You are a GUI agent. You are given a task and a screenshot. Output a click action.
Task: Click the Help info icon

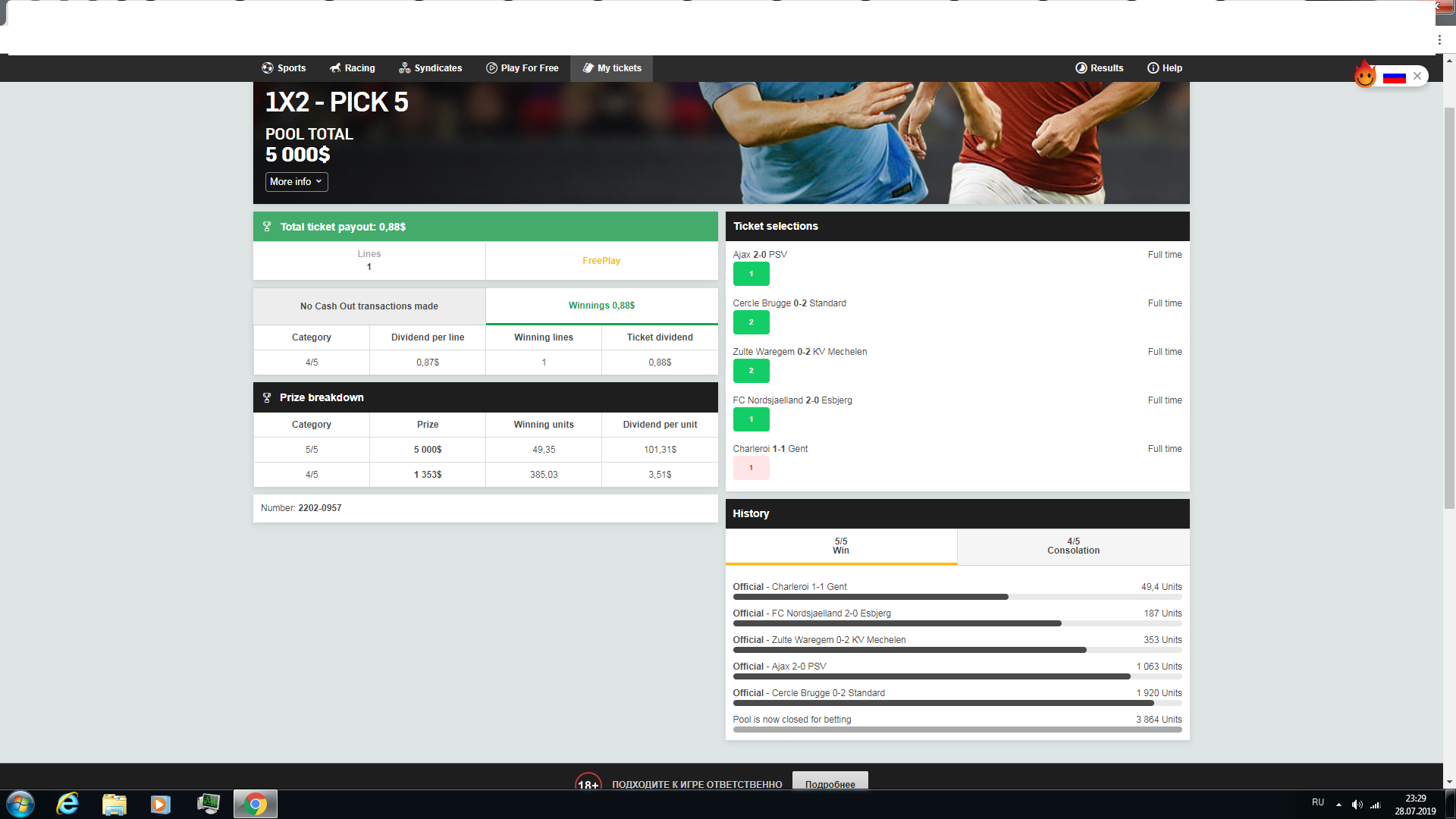tap(1153, 68)
